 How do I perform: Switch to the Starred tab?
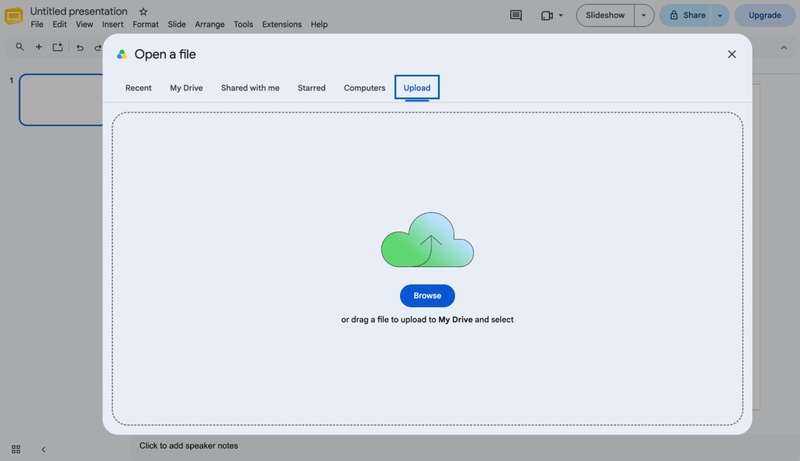(311, 88)
